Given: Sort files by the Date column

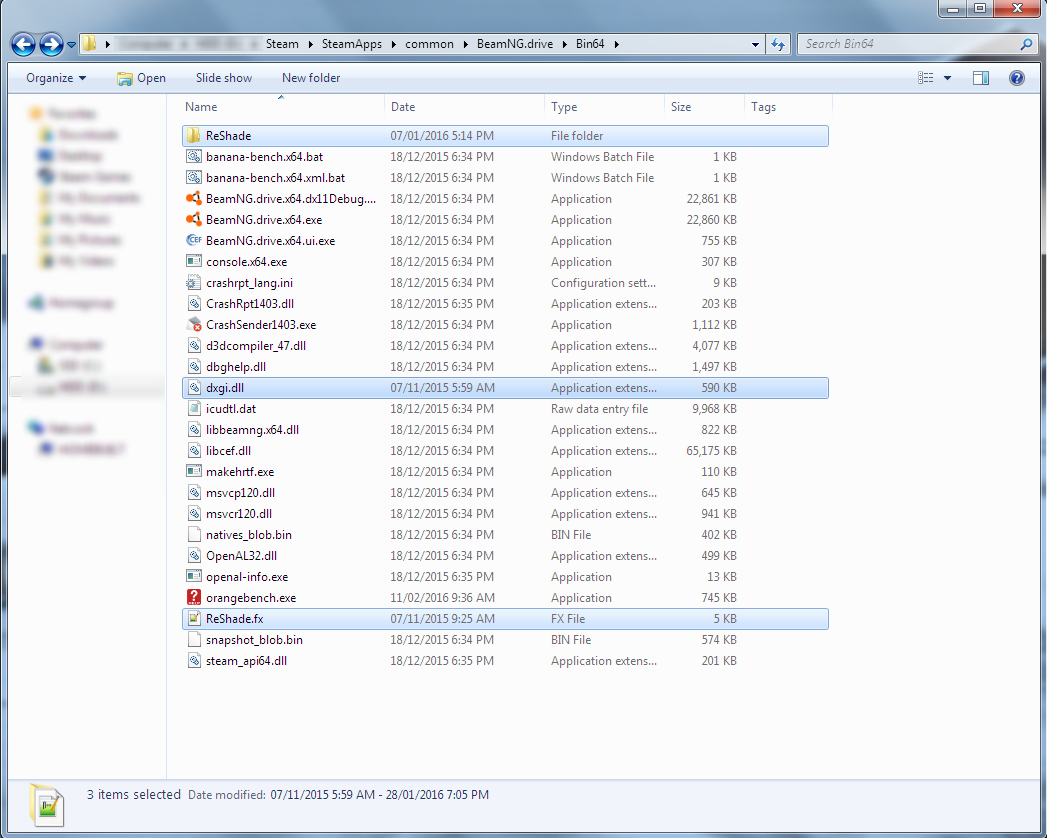Looking at the screenshot, I should (464, 107).
